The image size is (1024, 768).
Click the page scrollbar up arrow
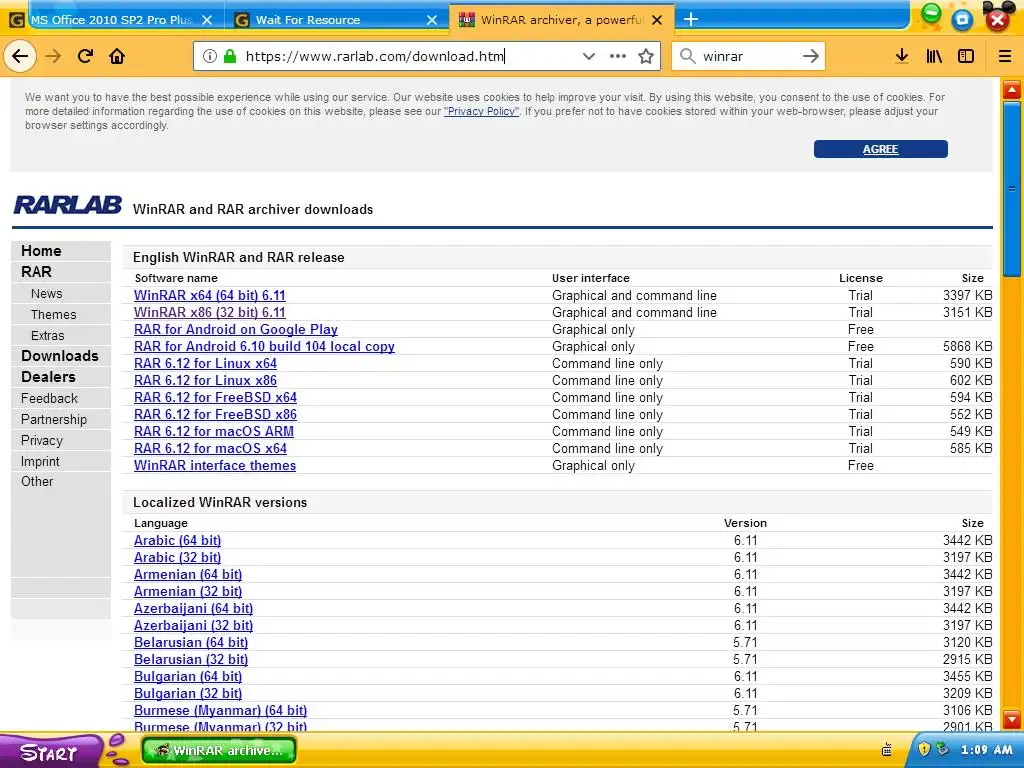[x=1012, y=89]
